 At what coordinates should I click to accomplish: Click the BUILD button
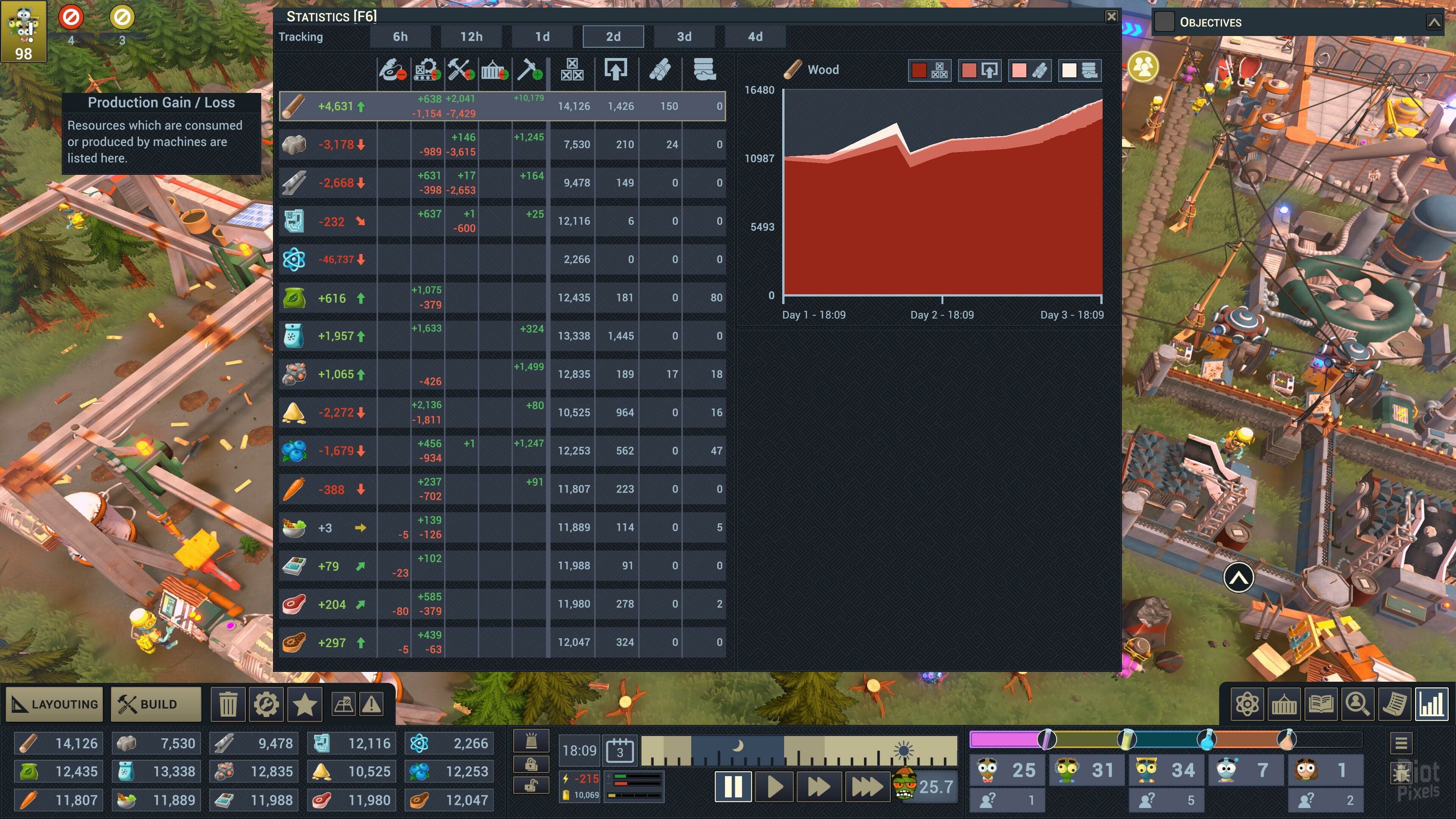[155, 704]
